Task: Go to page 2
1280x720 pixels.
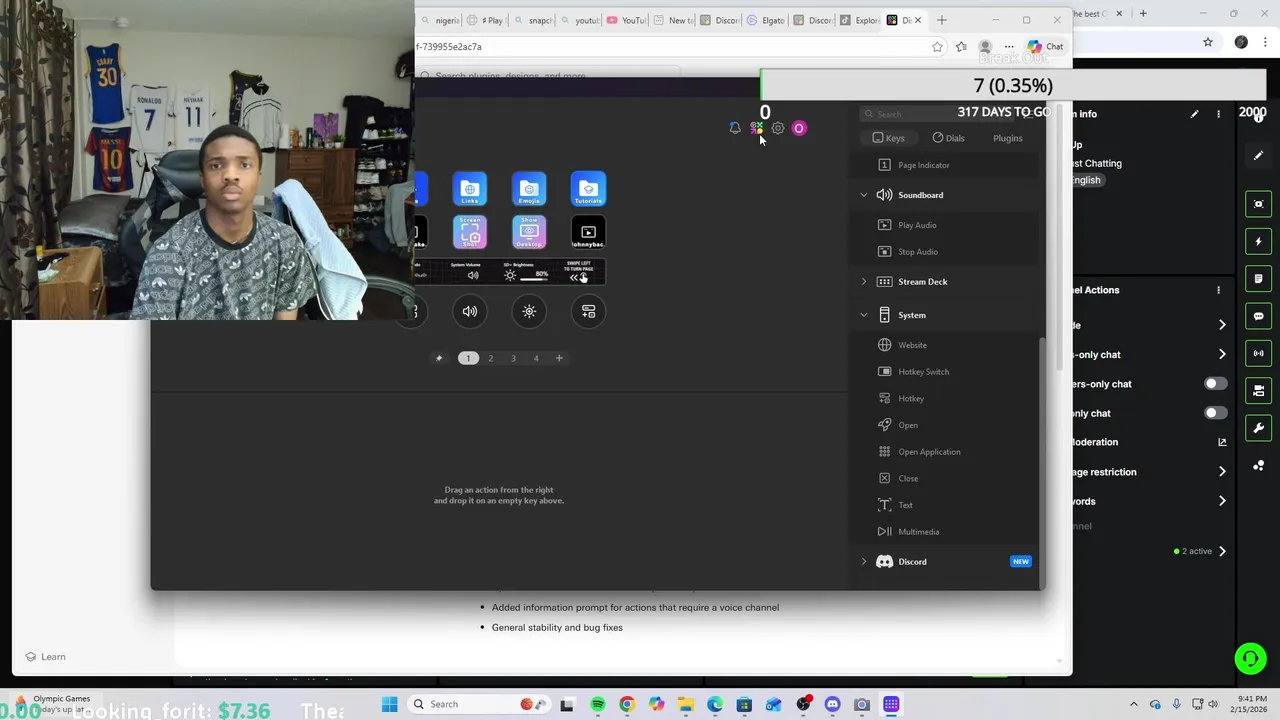Action: point(490,358)
